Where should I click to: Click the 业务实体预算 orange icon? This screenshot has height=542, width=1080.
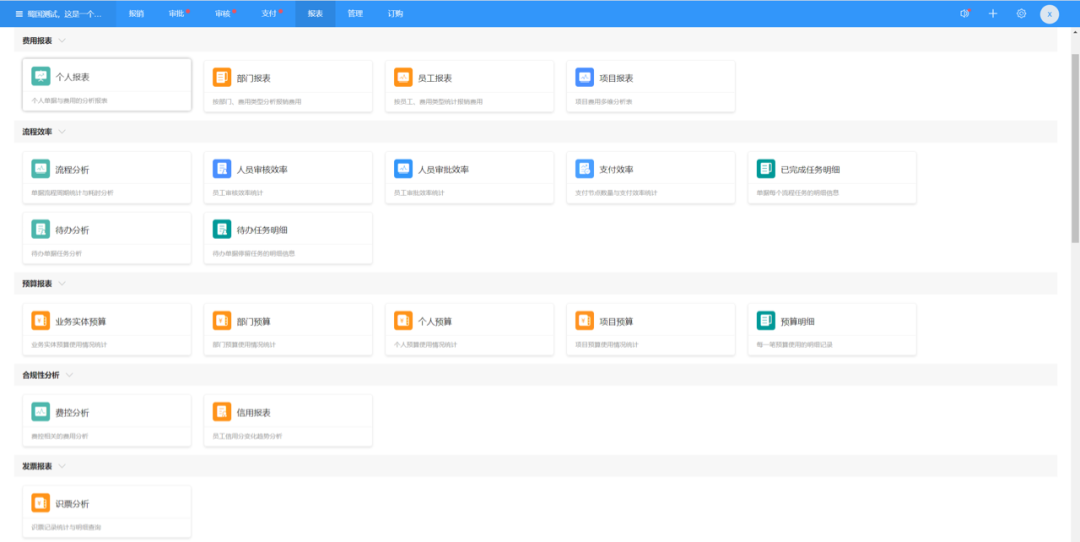(x=41, y=321)
